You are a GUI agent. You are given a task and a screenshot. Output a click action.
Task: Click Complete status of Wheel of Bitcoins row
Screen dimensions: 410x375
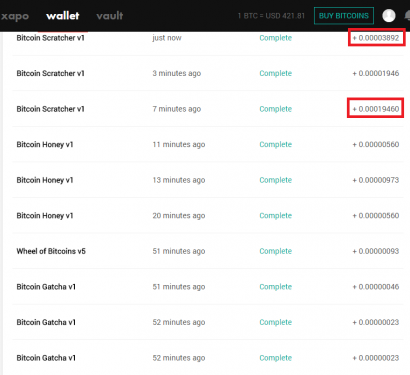coord(275,251)
